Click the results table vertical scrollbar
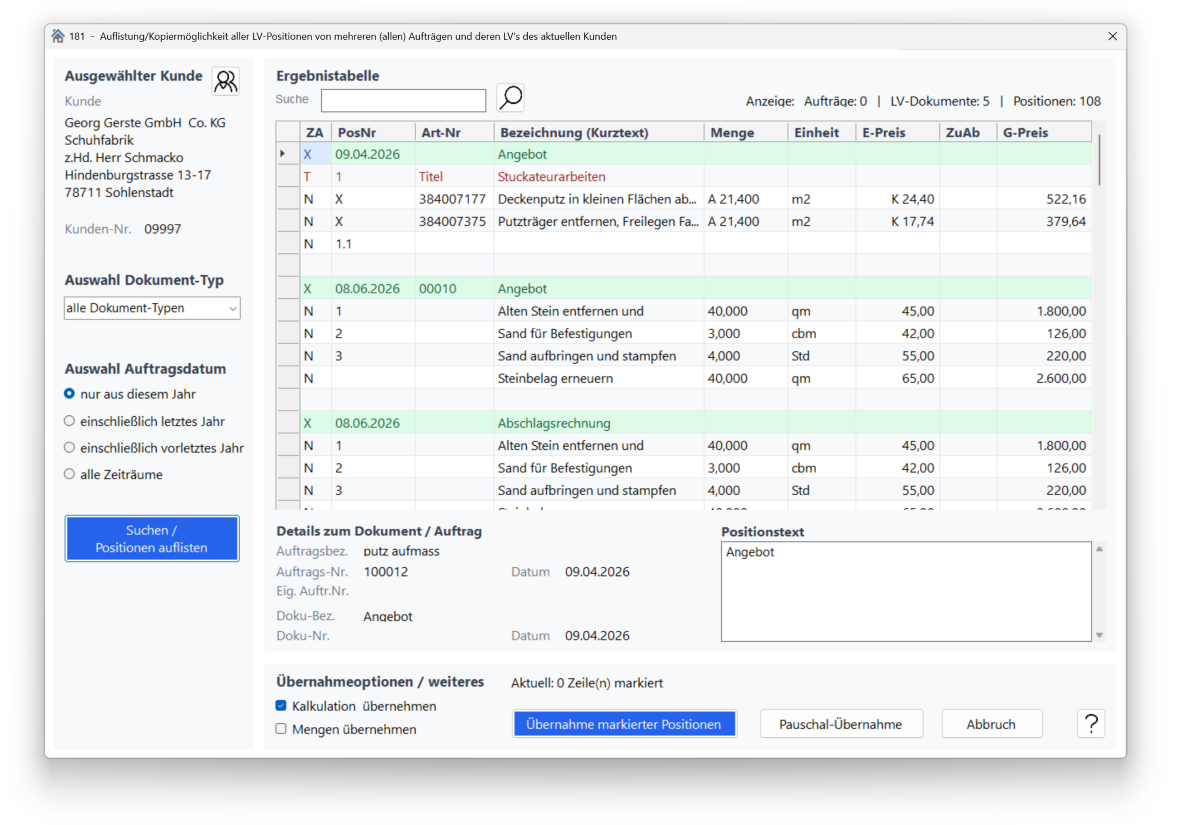Screen dimensions: 1200x825 click(x=1099, y=160)
